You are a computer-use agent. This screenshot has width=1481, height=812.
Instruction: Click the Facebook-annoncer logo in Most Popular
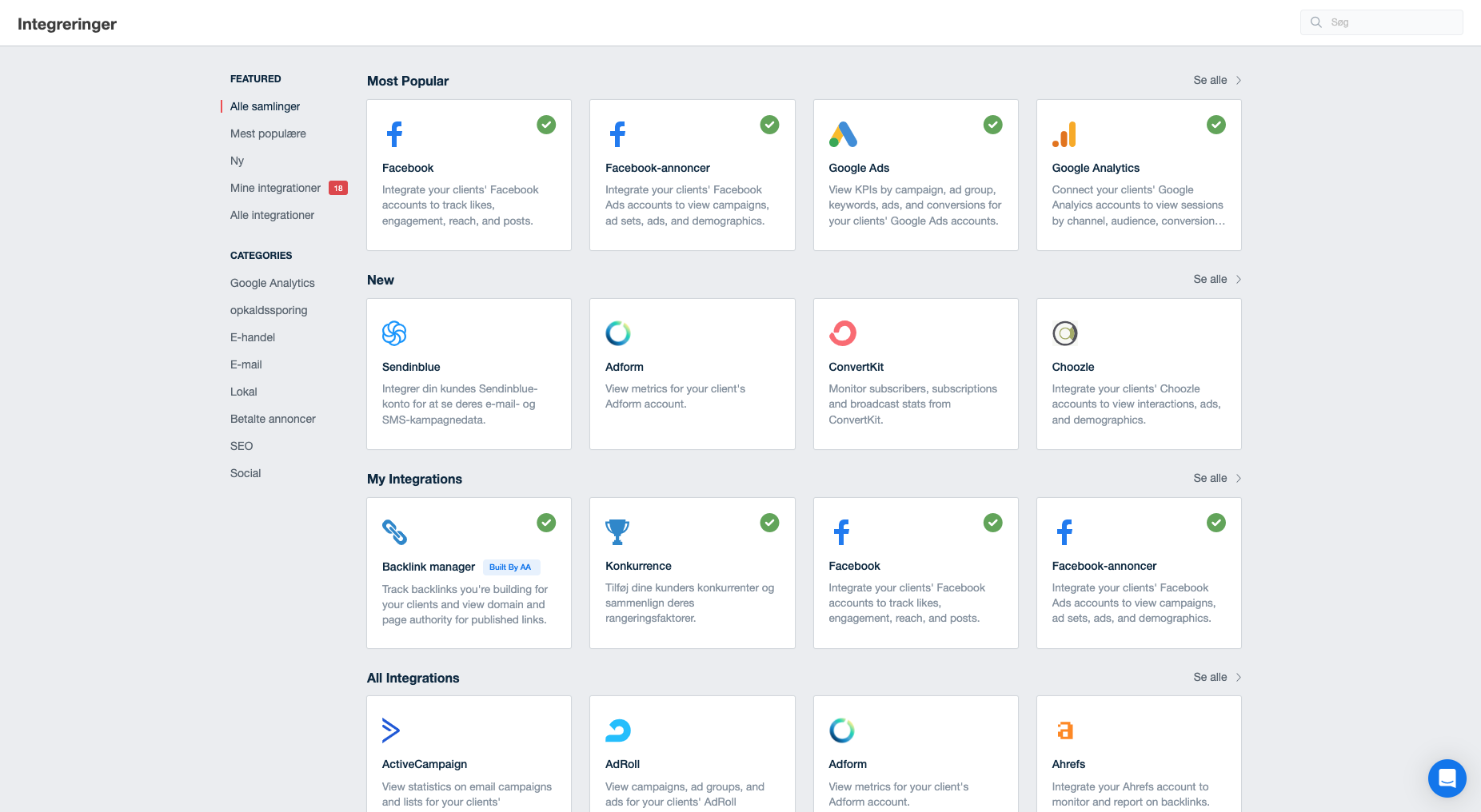[x=617, y=134]
